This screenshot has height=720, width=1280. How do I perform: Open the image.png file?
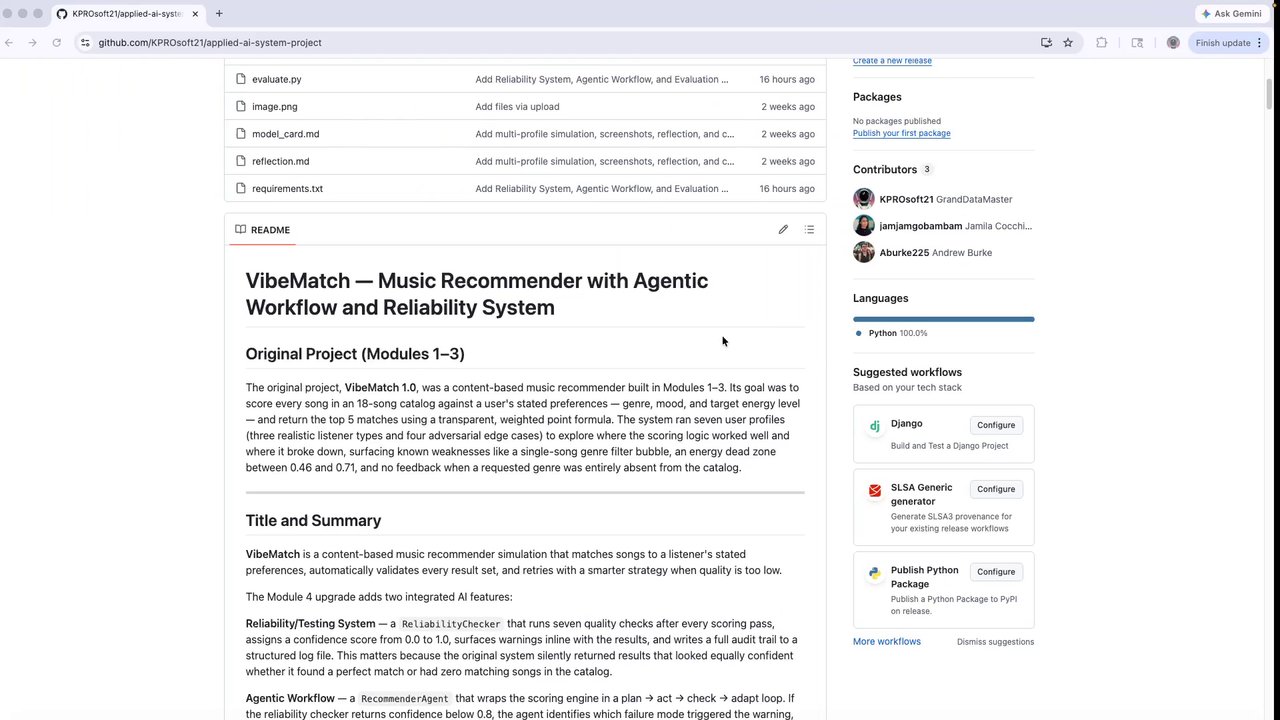pos(274,106)
